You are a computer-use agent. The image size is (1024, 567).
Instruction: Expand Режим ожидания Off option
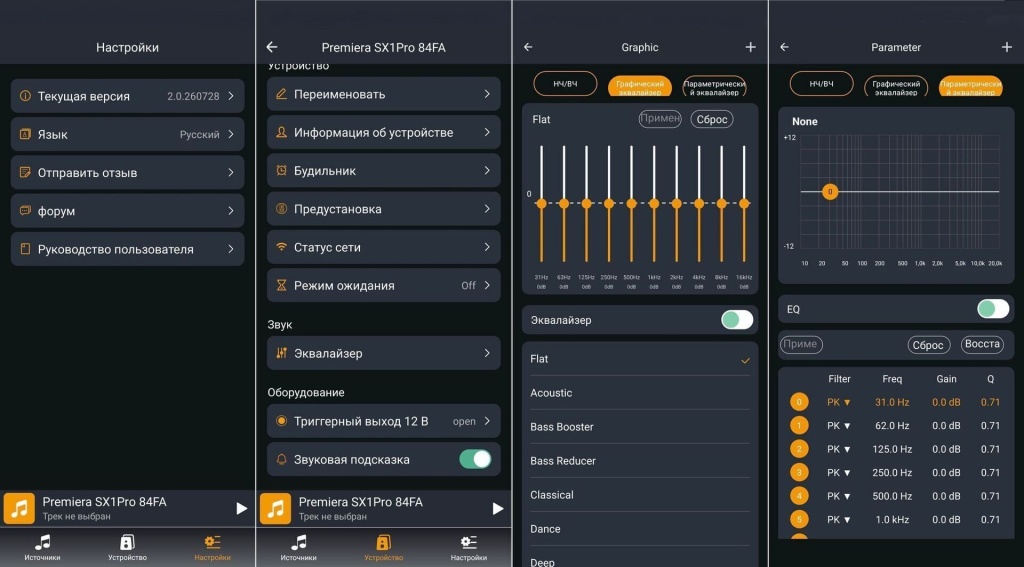pos(383,285)
